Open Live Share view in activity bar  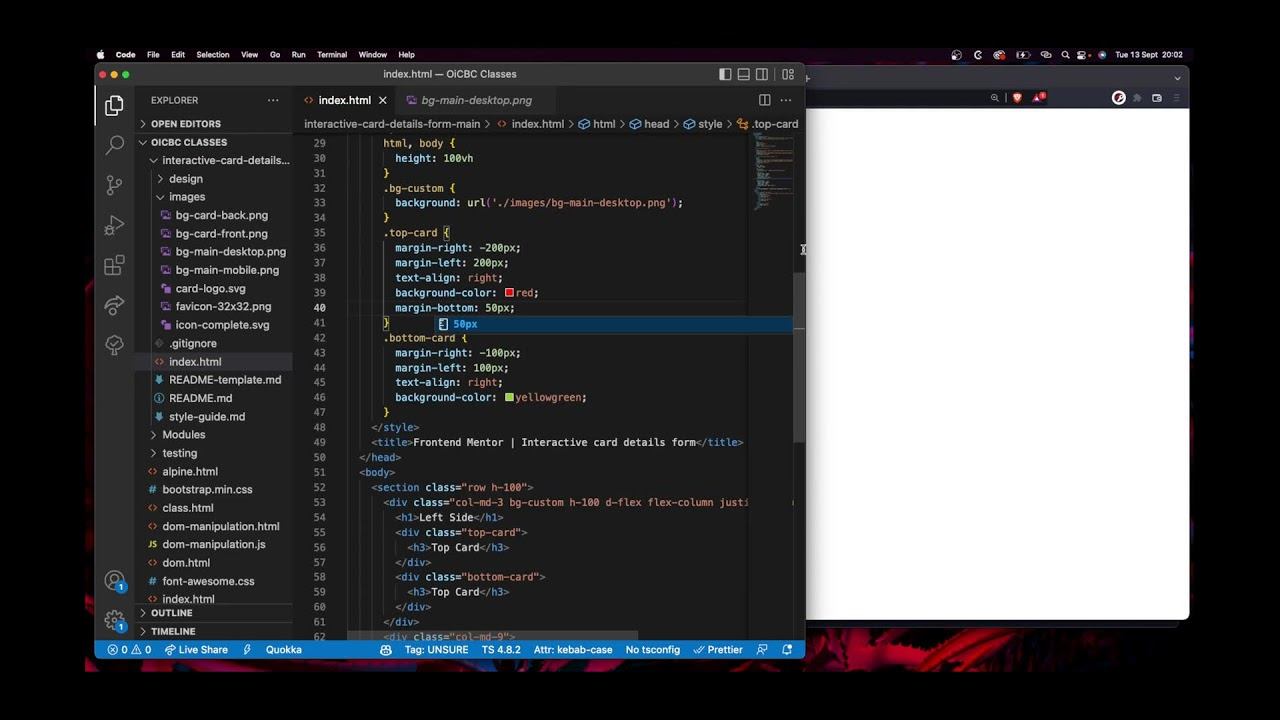click(114, 305)
